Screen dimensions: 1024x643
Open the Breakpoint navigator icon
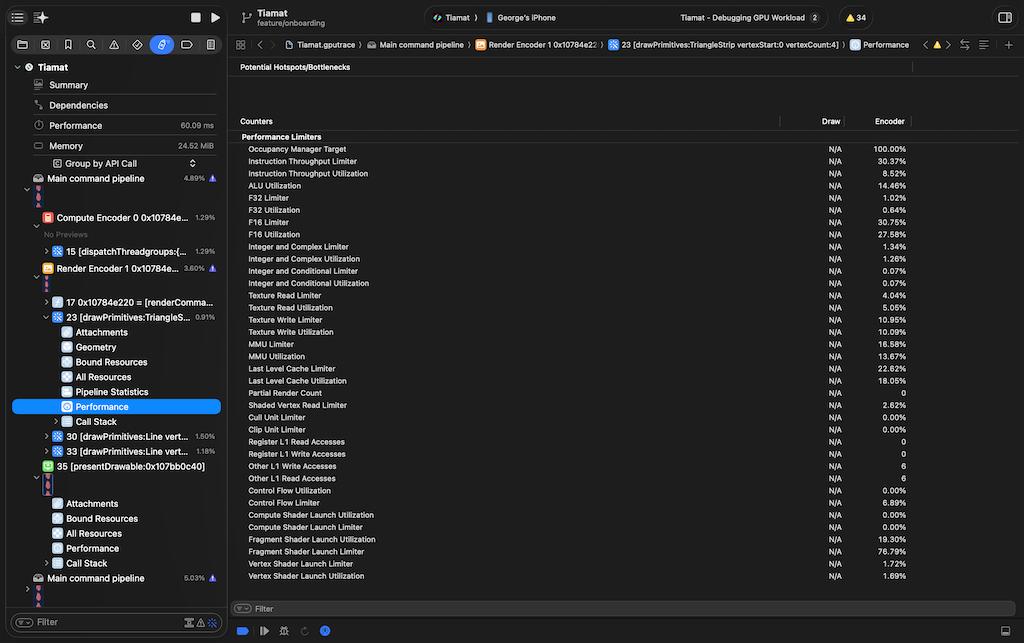click(x=187, y=45)
